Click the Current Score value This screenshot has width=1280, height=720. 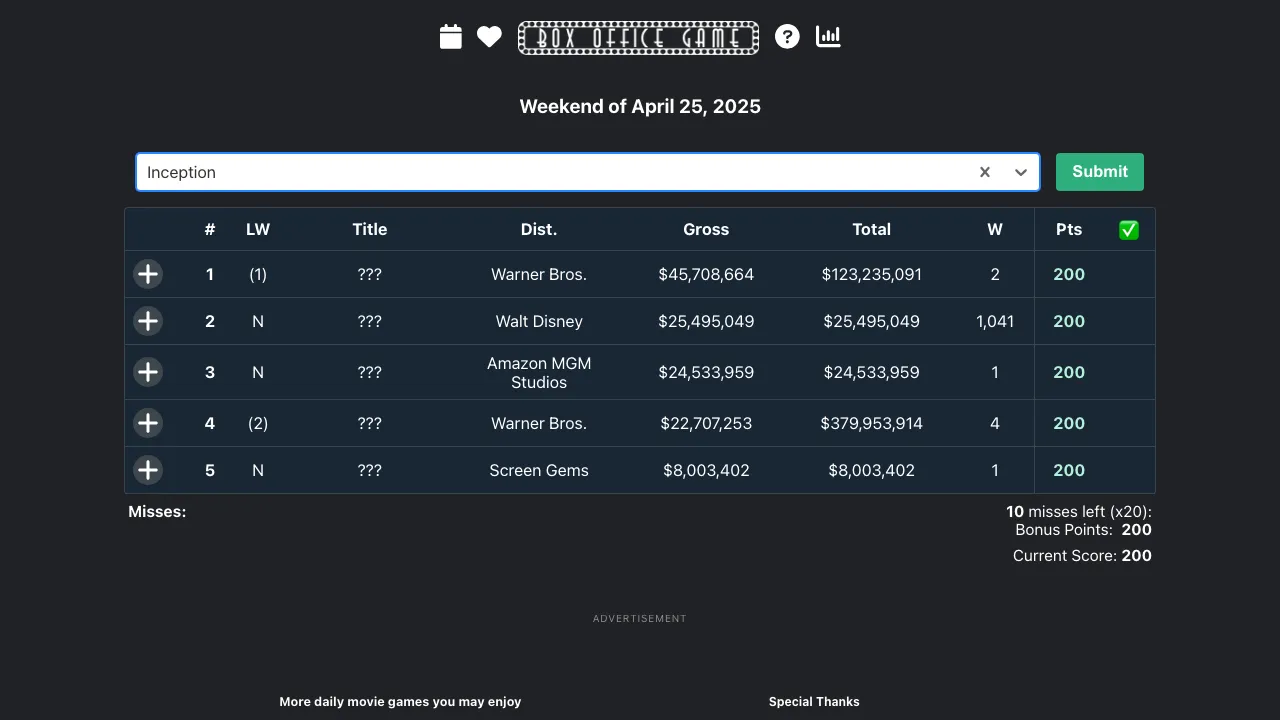pyautogui.click(x=1137, y=556)
